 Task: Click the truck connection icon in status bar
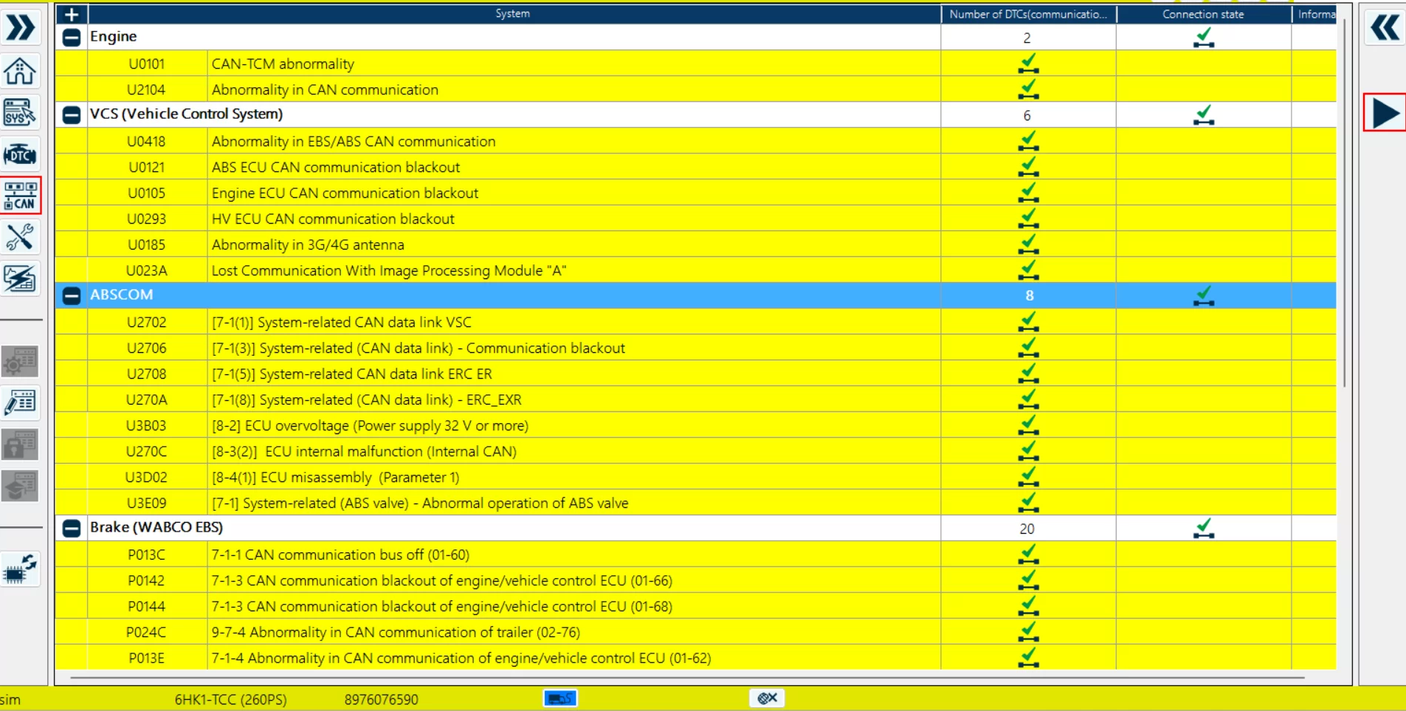[559, 698]
